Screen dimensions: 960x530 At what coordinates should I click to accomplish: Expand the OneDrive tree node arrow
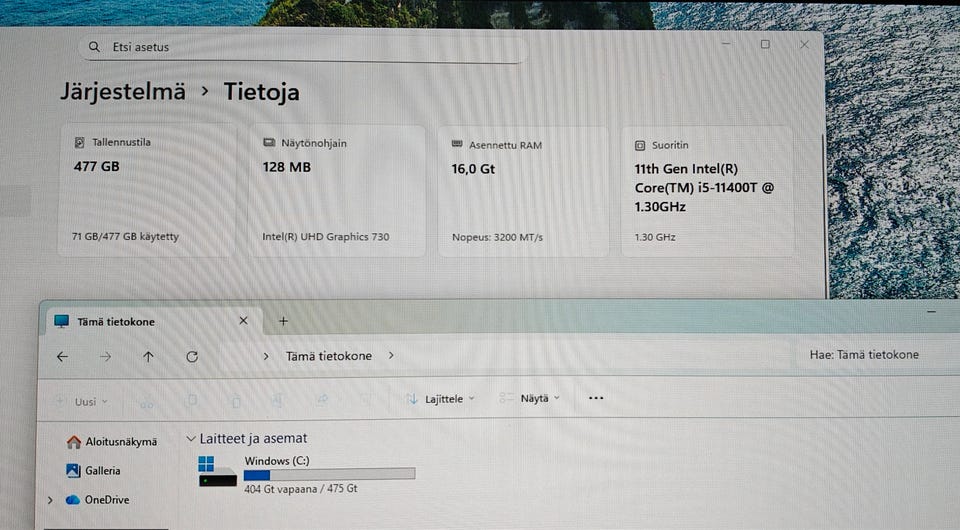point(50,500)
